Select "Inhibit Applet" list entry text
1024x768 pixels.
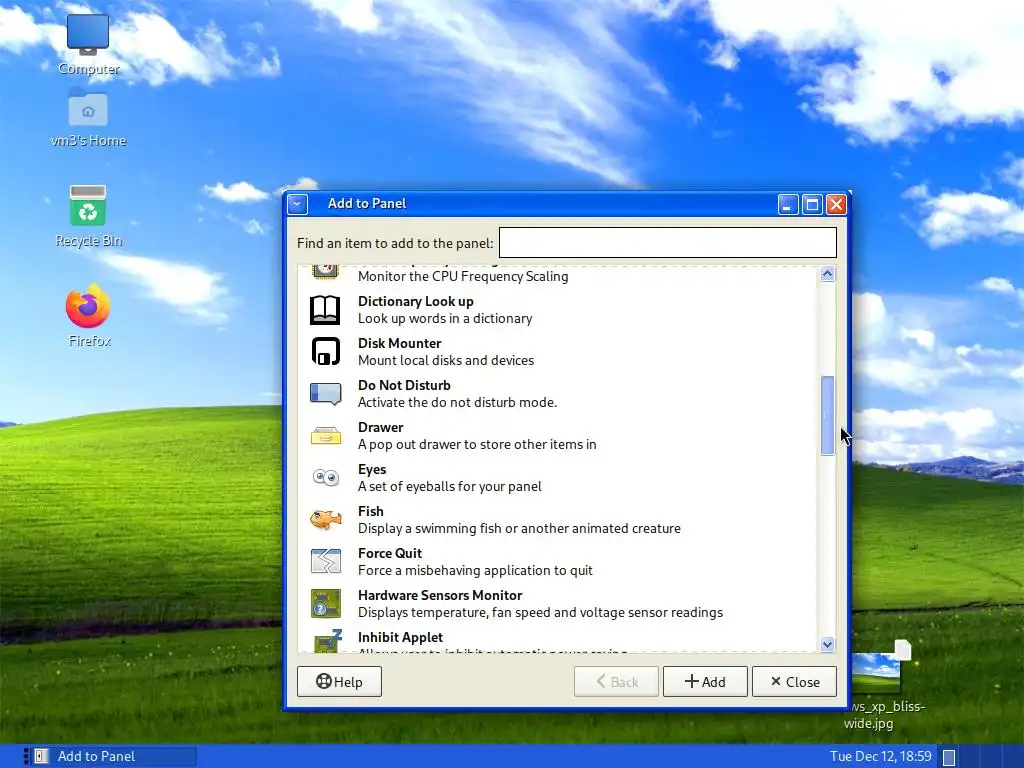(400, 637)
